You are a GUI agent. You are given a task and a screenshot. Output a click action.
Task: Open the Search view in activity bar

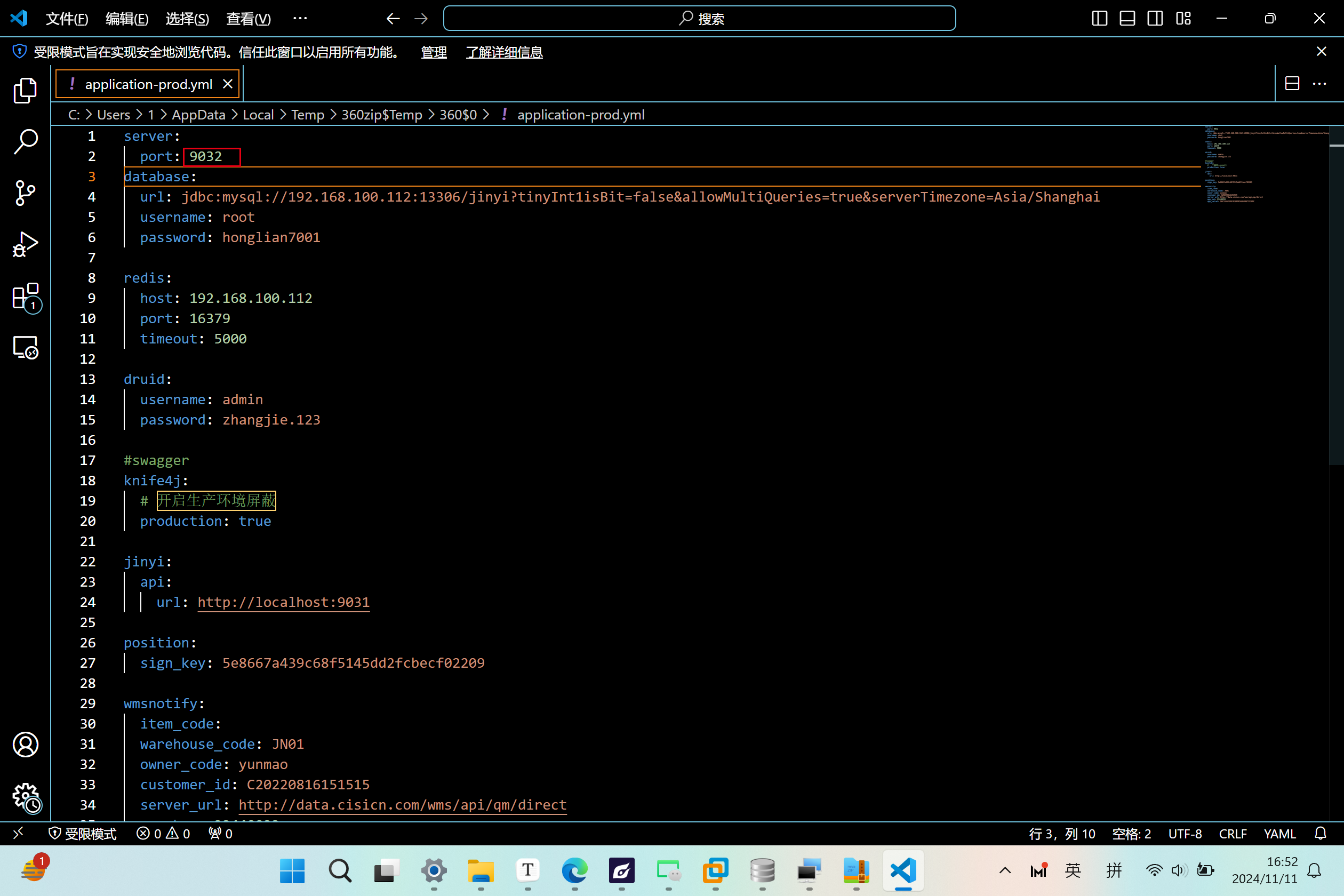(x=25, y=142)
